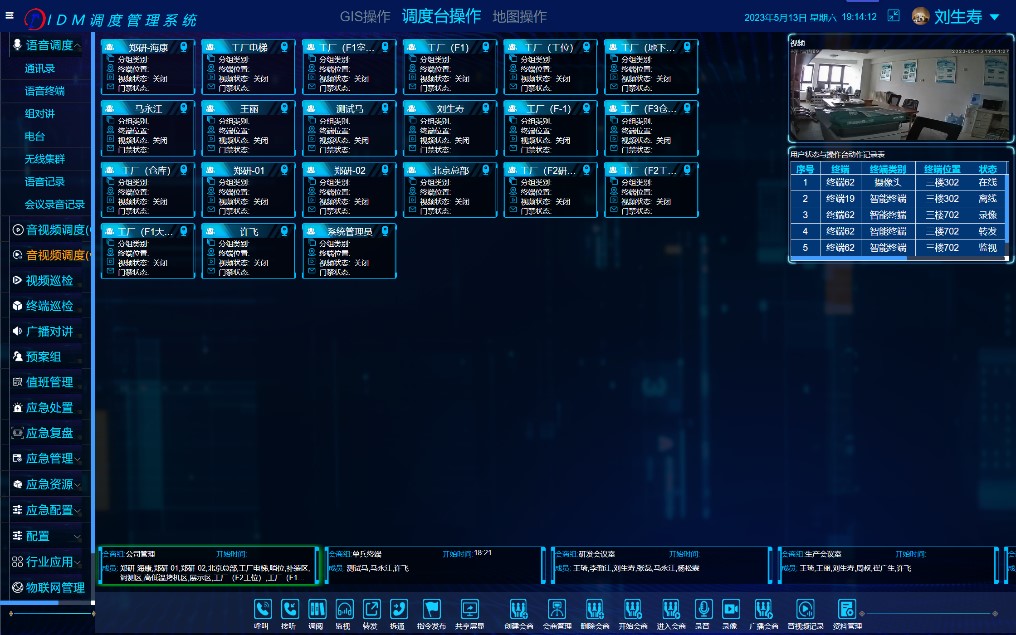The width and height of the screenshot is (1016, 635).
Task: Click the fullscreen icon beside the clock
Action: coord(894,16)
